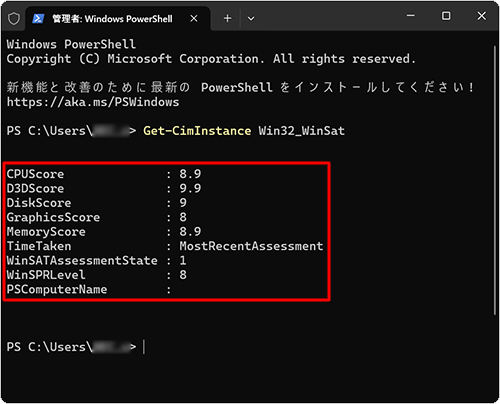Click the MostRecentAssessment value

[251, 246]
